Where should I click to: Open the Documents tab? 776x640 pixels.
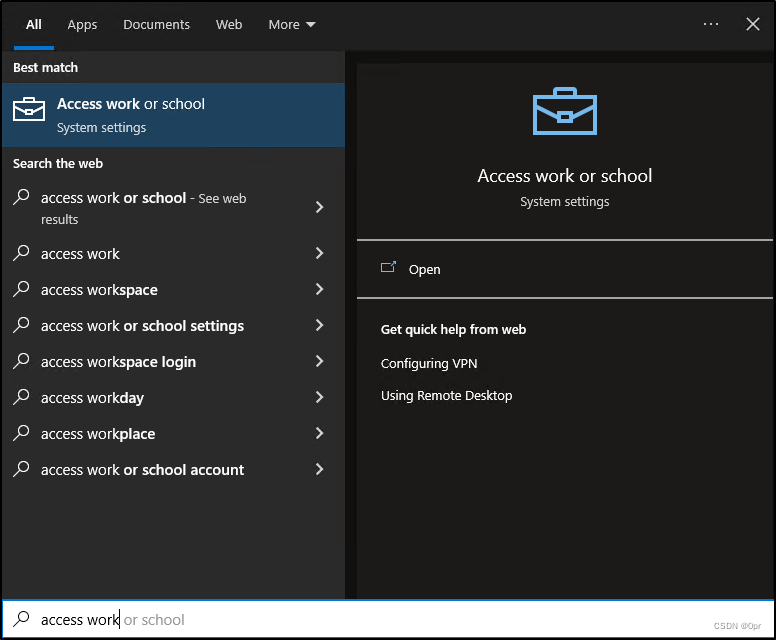(x=156, y=25)
